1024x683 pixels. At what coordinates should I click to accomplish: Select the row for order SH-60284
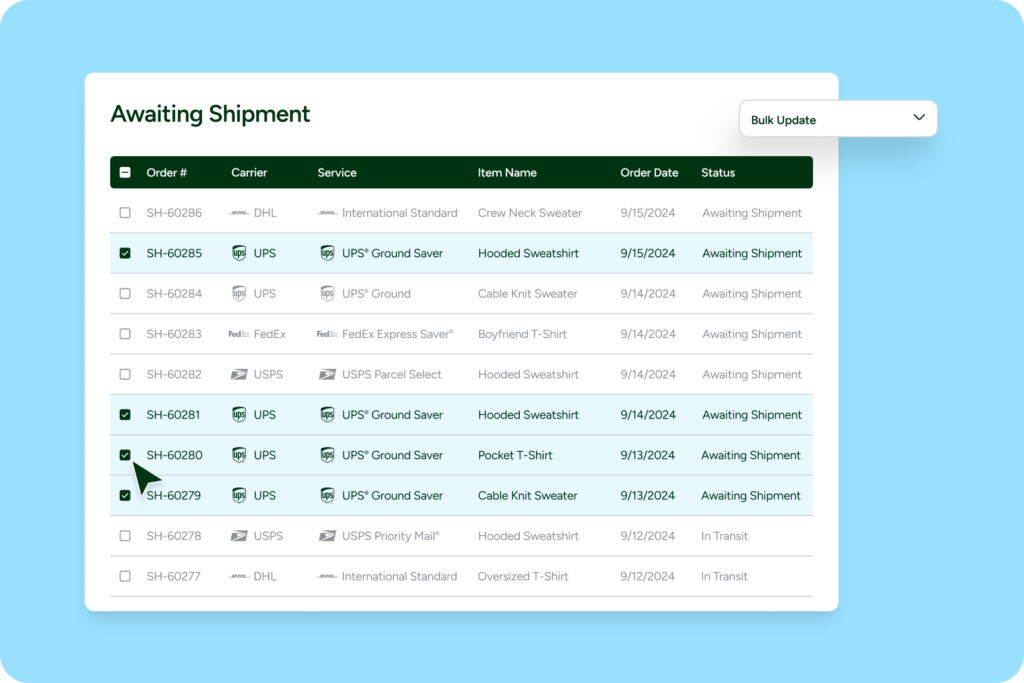[x=125, y=293]
